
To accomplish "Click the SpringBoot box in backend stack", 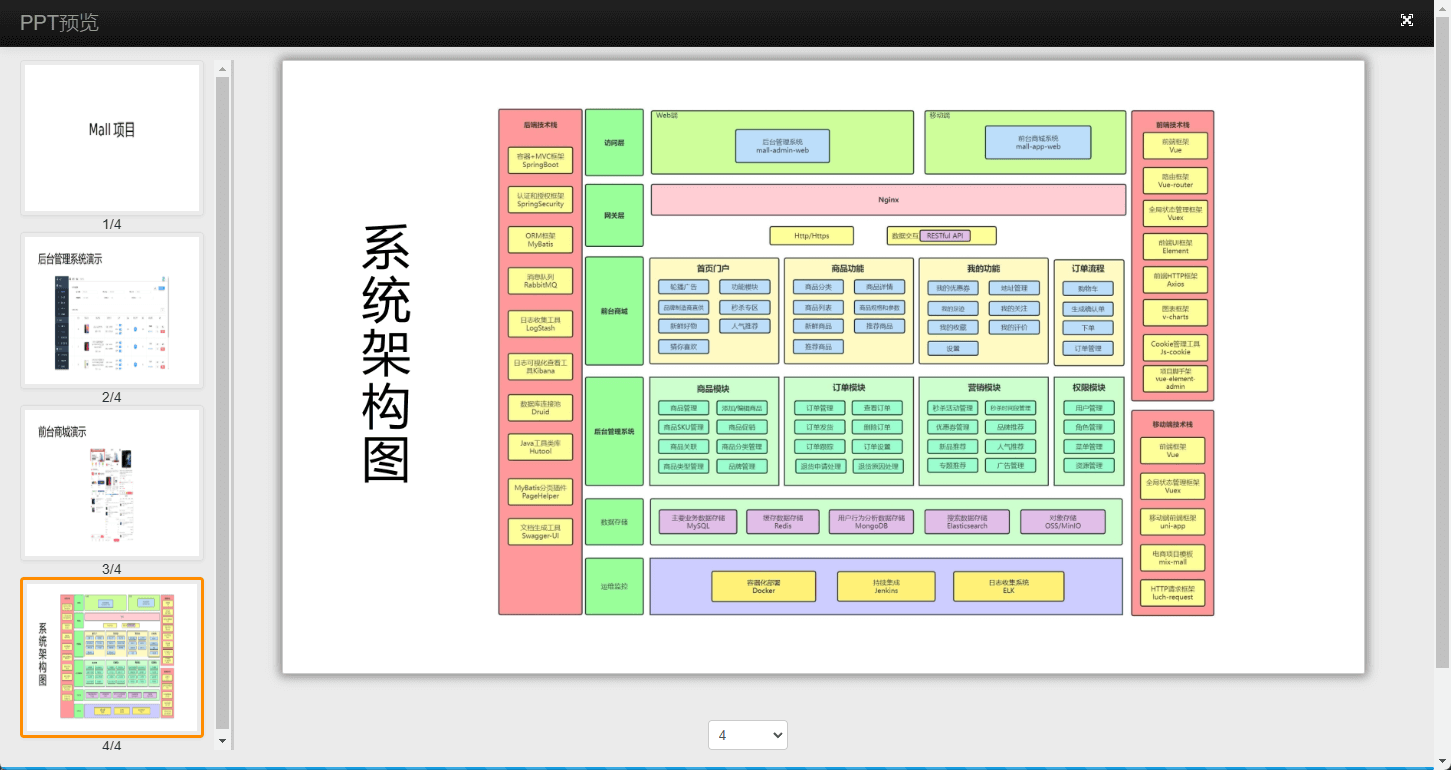I will pyautogui.click(x=540, y=160).
